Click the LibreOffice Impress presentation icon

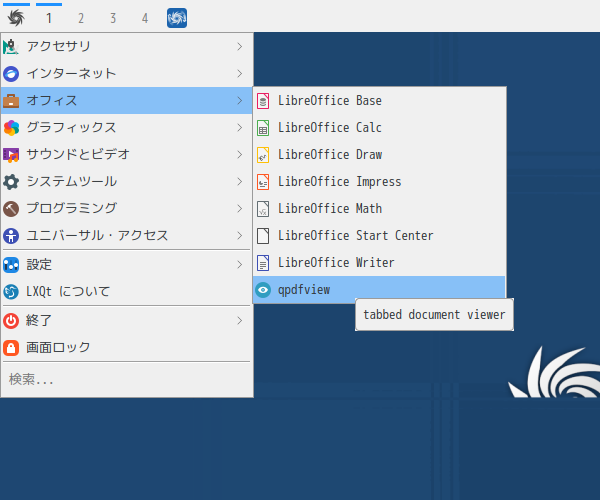(263, 182)
